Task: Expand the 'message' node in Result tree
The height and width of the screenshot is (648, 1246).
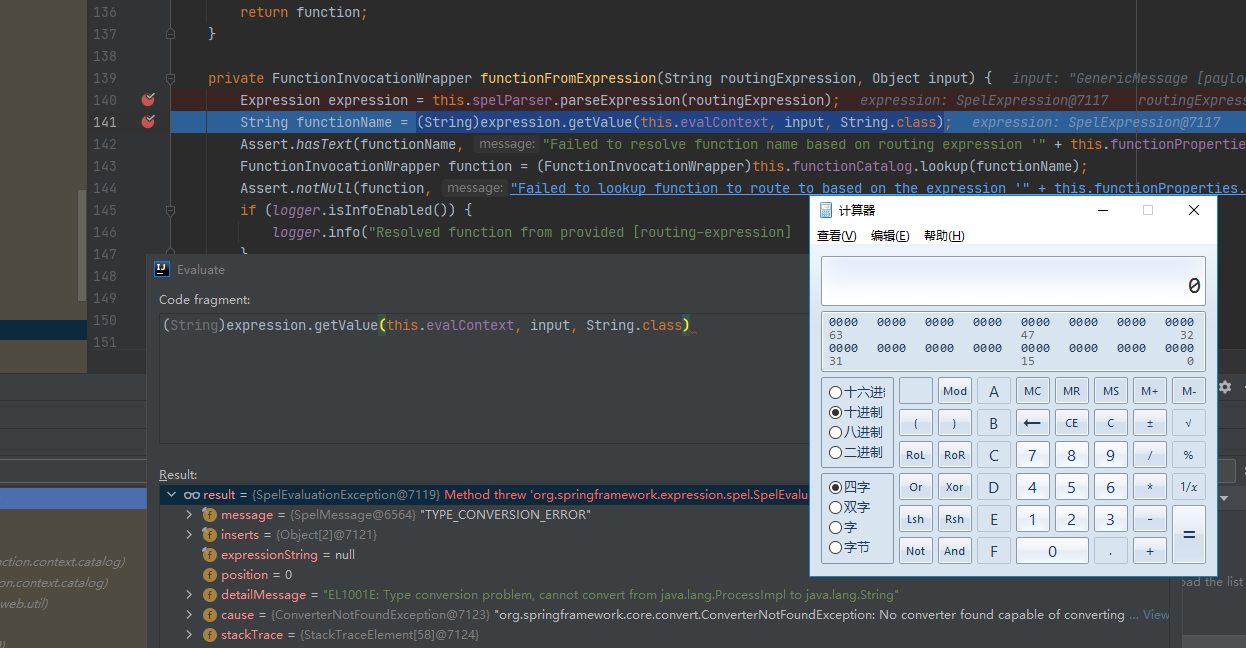Action: click(x=190, y=515)
